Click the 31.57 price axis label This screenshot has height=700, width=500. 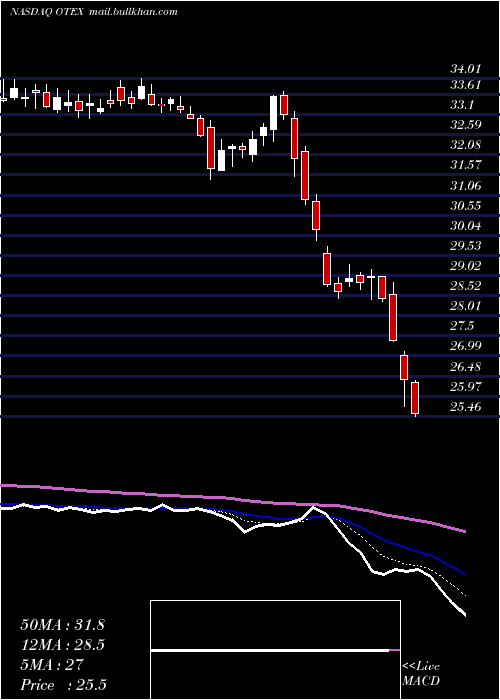pyautogui.click(x=465, y=165)
